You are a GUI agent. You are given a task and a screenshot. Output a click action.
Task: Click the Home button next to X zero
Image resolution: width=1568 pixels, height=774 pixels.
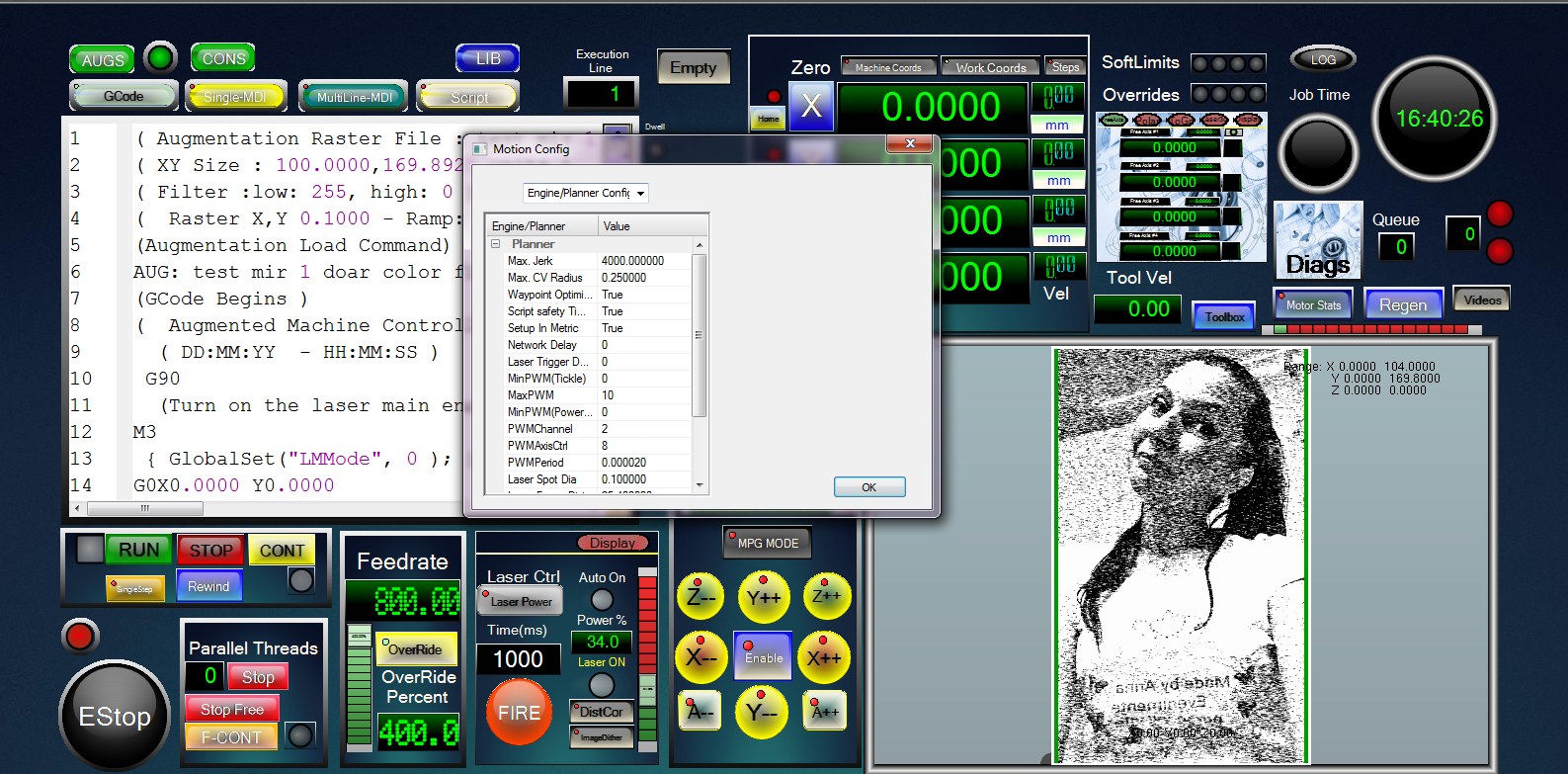[769, 119]
